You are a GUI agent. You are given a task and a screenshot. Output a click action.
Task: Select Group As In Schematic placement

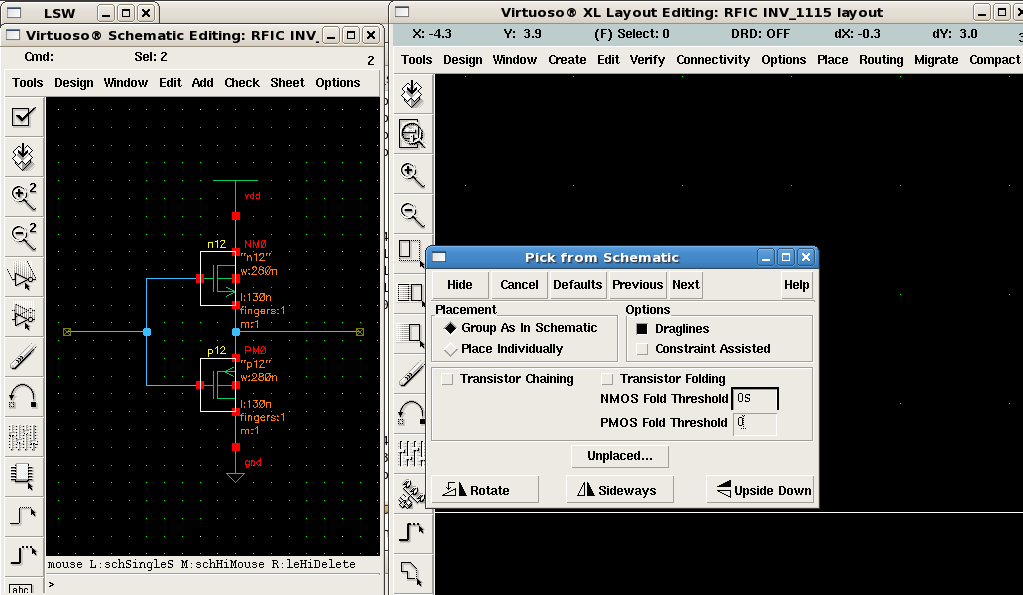[520, 328]
